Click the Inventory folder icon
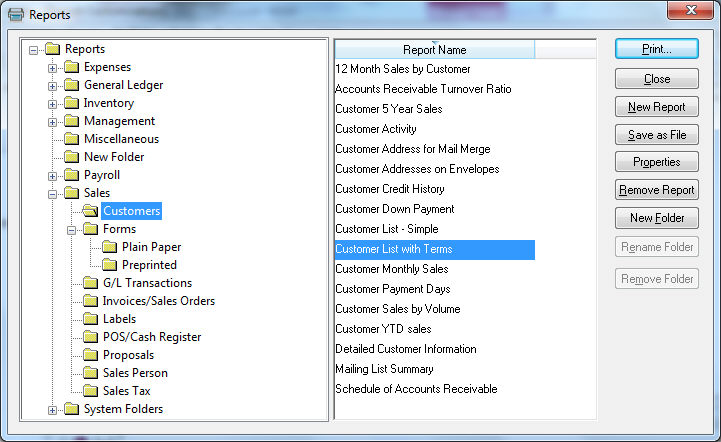This screenshot has width=721, height=442. (71, 103)
